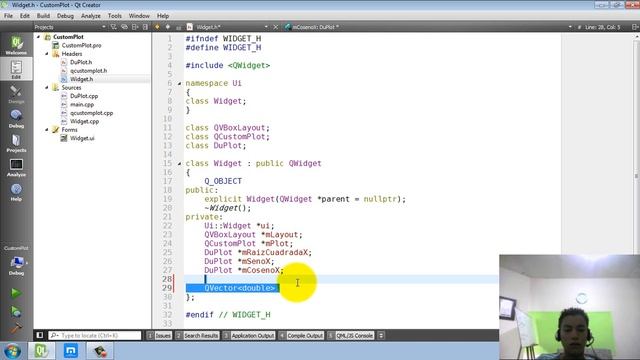The height and width of the screenshot is (360, 640).
Task: Show the Issues output pane
Action: point(159,336)
